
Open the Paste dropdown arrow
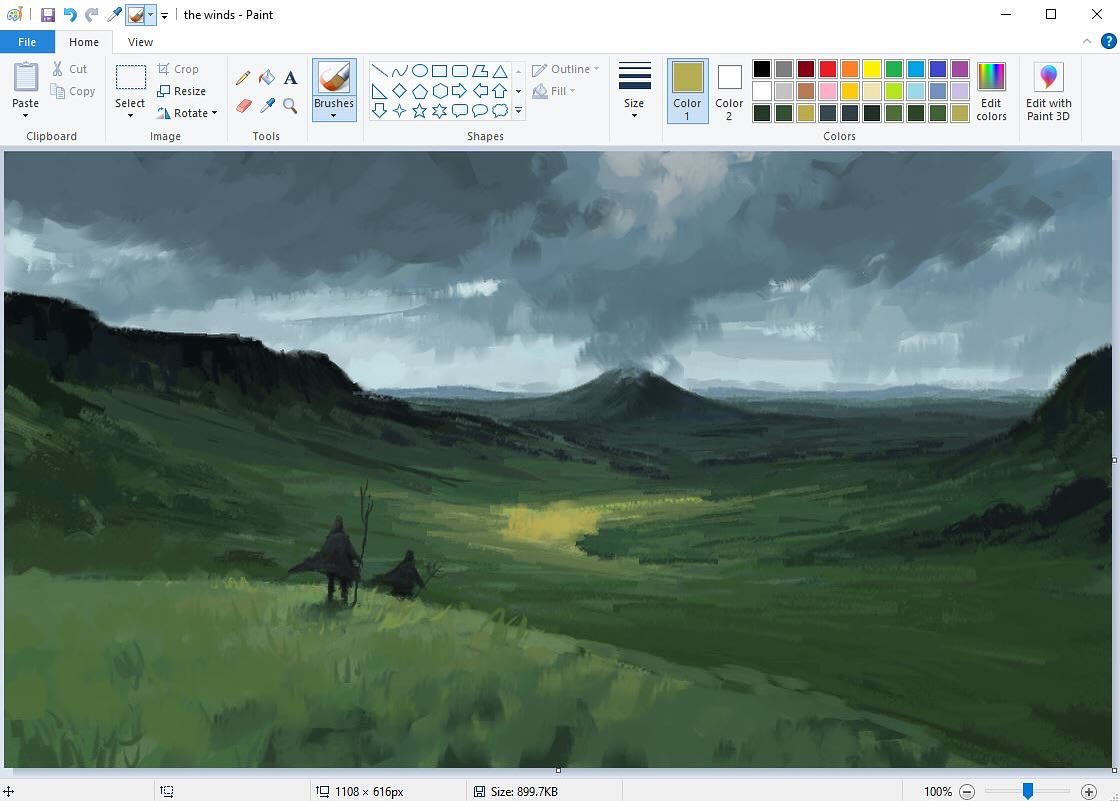click(x=26, y=116)
